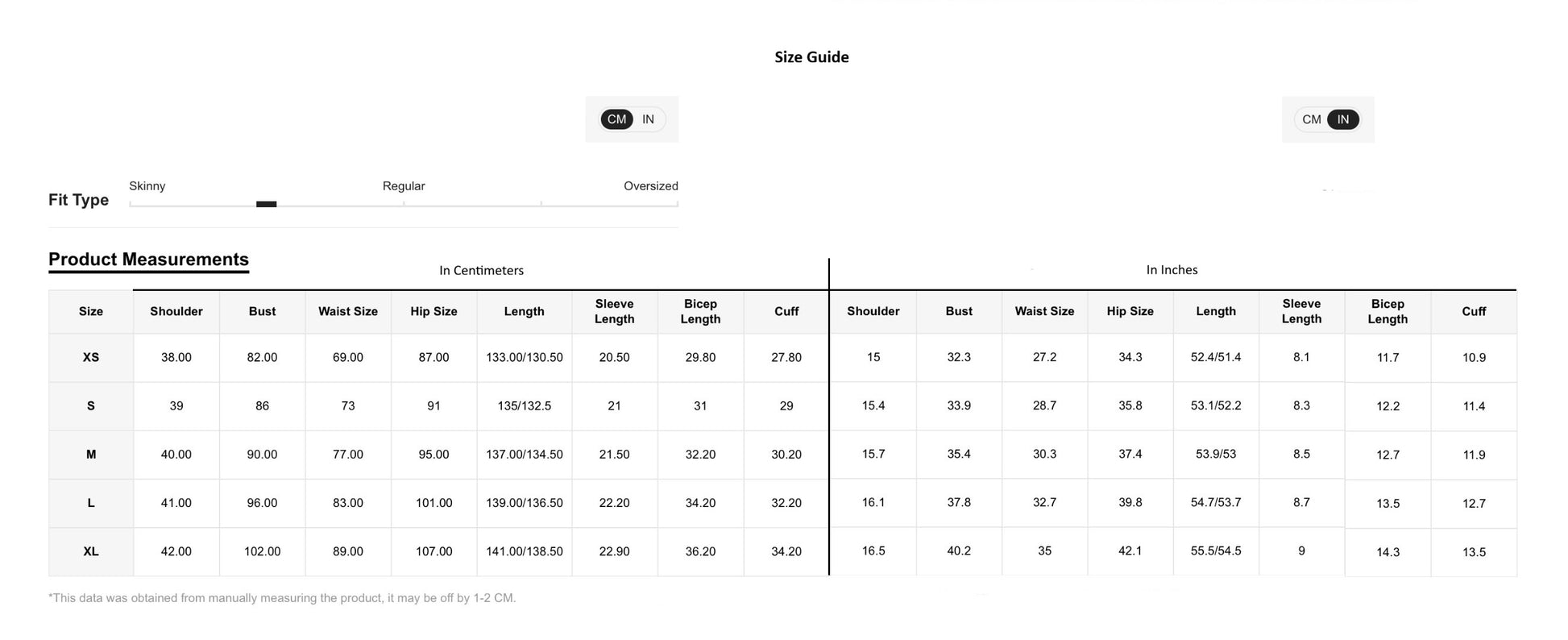Click the Size column header
This screenshot has height=640, width=1568.
point(91,311)
